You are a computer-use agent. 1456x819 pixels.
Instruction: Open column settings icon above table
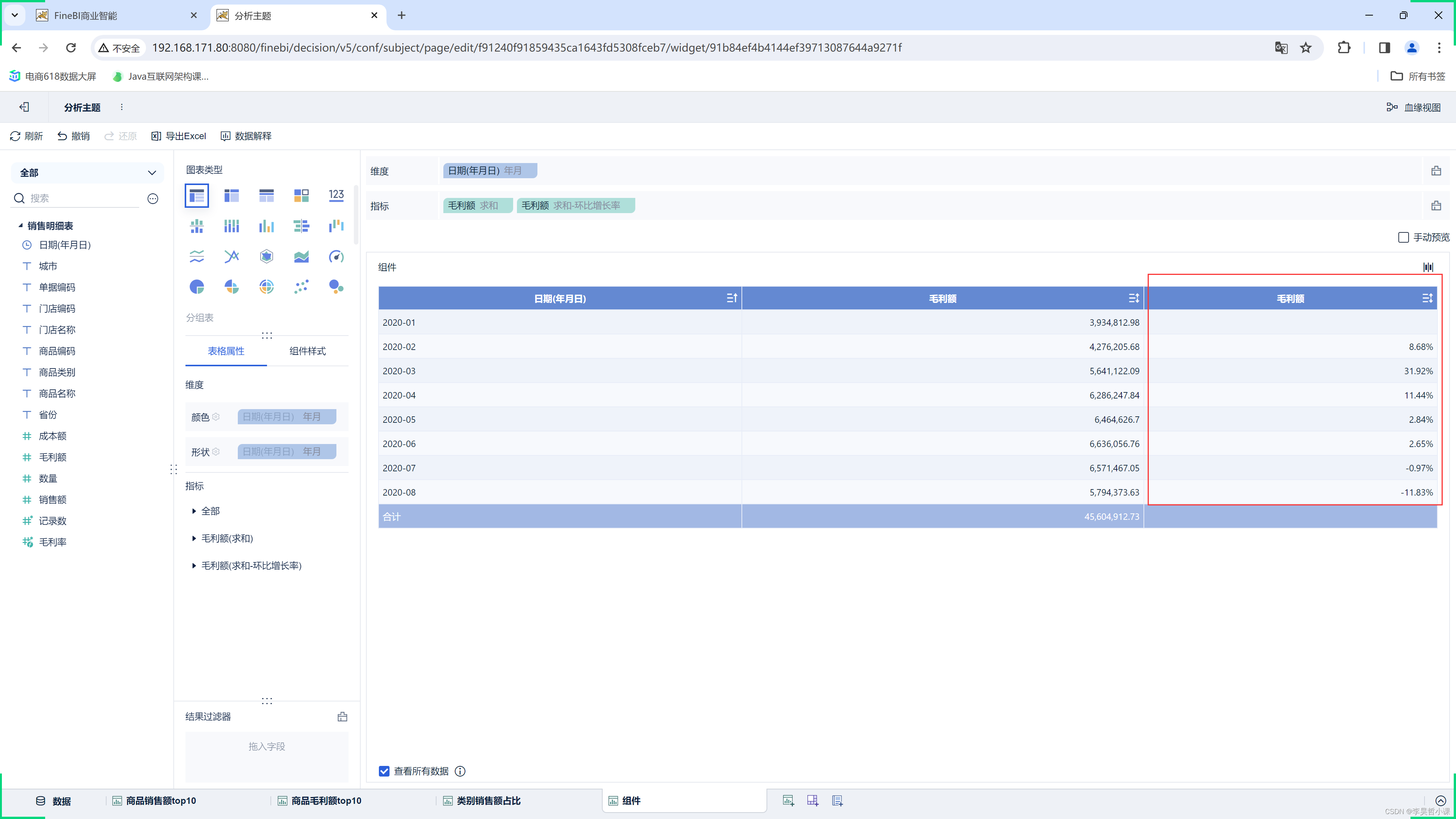[1428, 267]
